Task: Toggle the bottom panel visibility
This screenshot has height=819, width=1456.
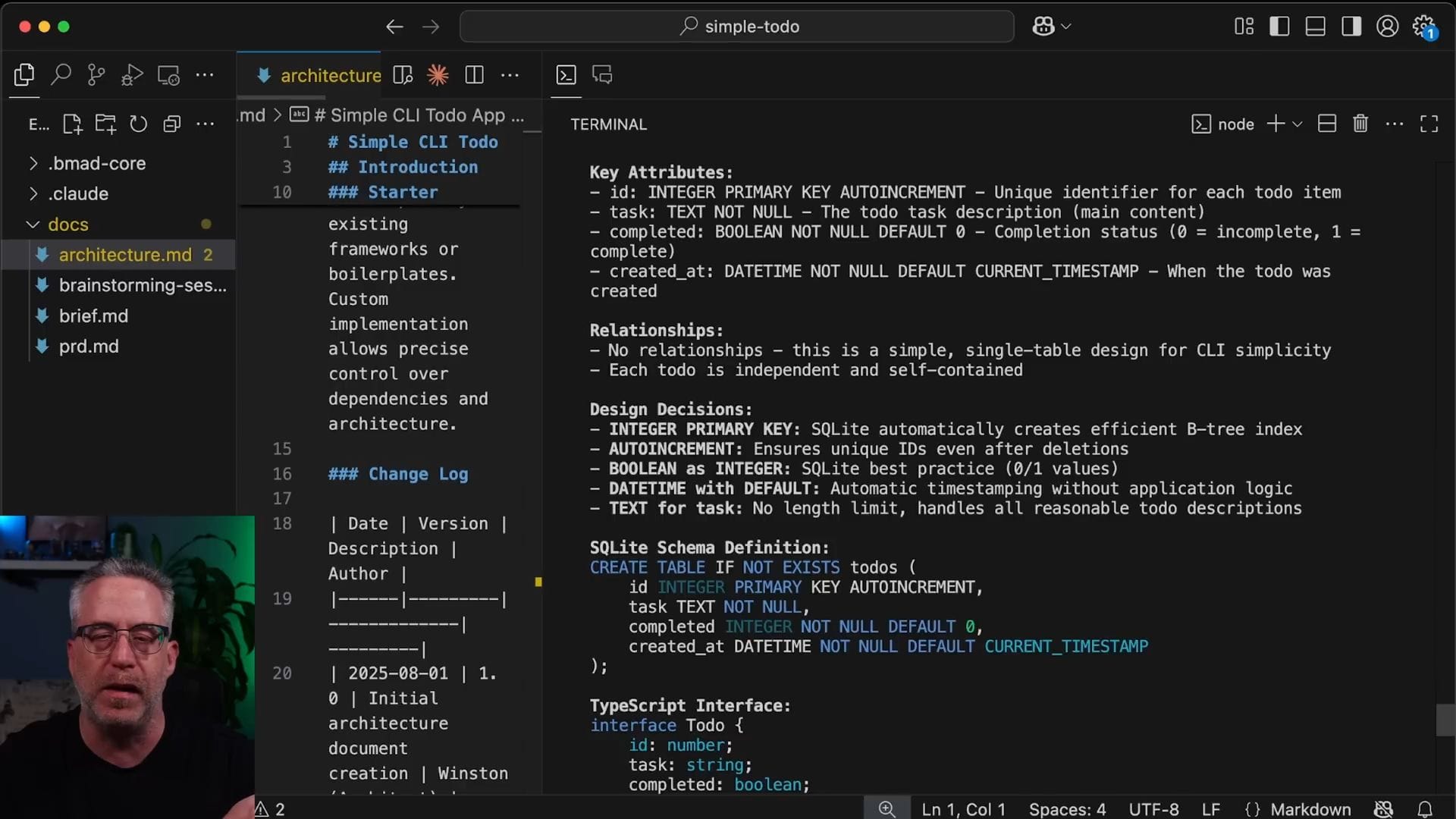Action: 1315,27
